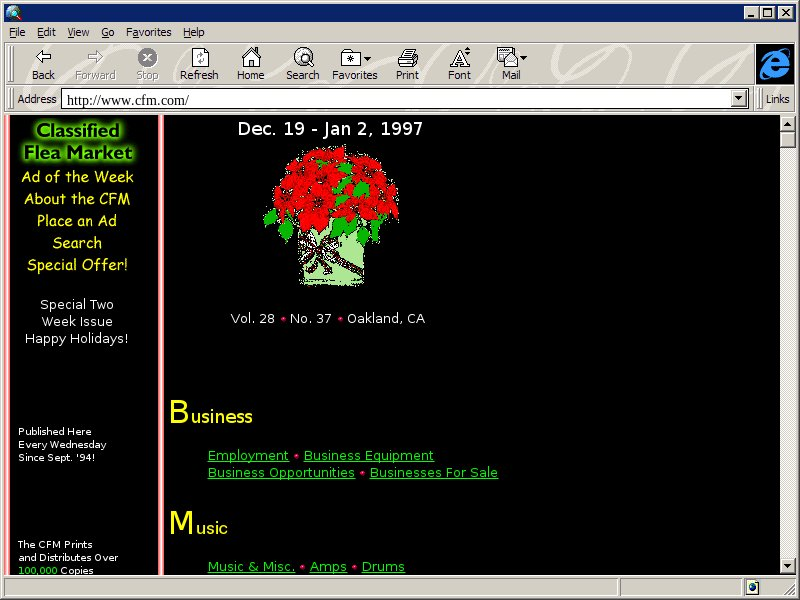Open the Go menu
The width and height of the screenshot is (800, 600).
107,32
